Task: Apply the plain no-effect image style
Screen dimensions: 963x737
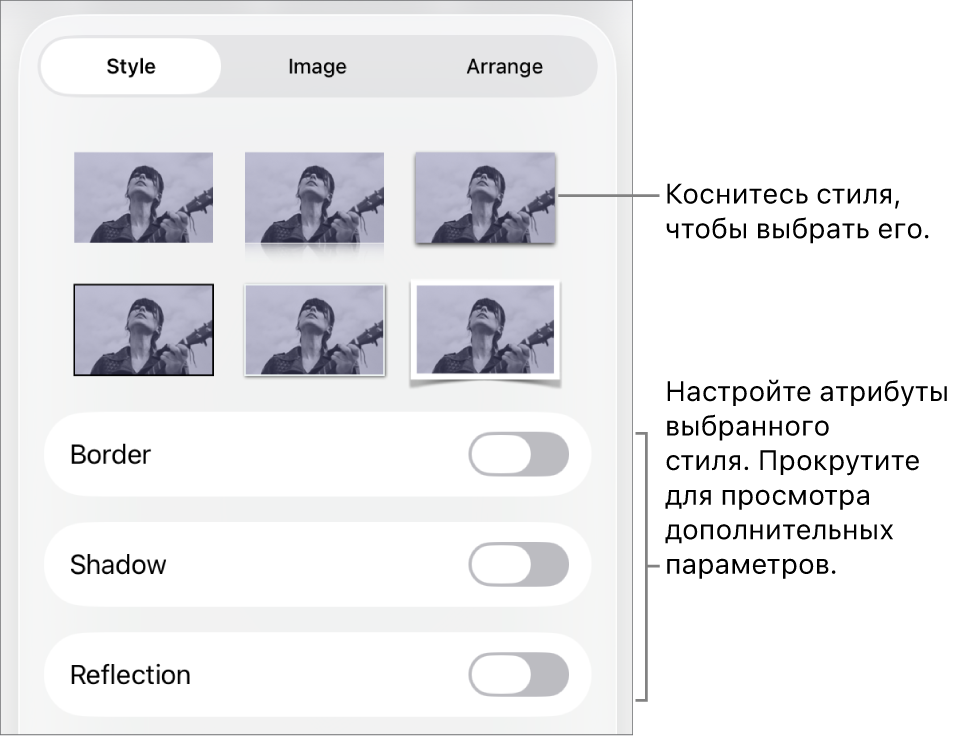Action: 143,197
